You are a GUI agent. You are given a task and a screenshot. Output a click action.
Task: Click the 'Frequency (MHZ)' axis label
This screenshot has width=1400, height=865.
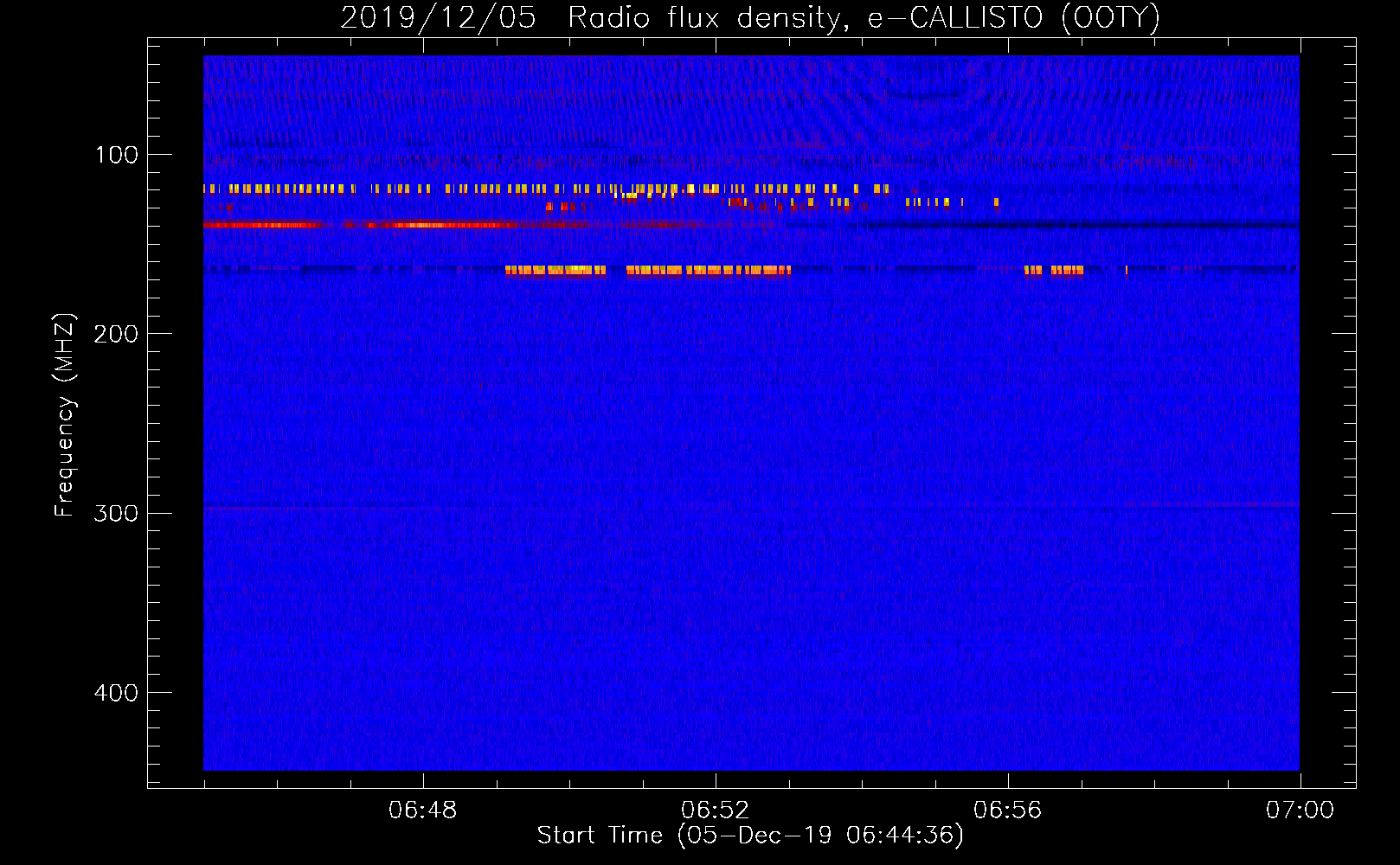[65, 415]
